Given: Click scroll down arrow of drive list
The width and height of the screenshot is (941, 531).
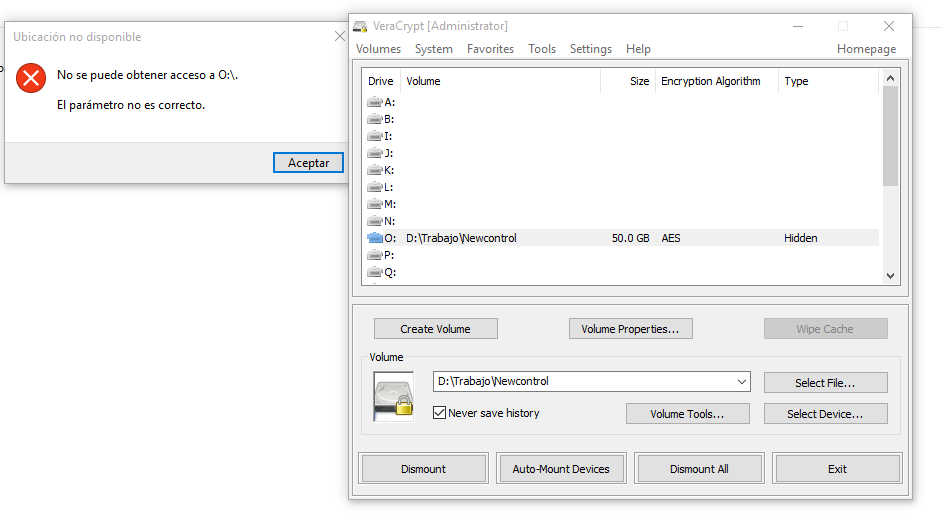Looking at the screenshot, I should pyautogui.click(x=891, y=275).
